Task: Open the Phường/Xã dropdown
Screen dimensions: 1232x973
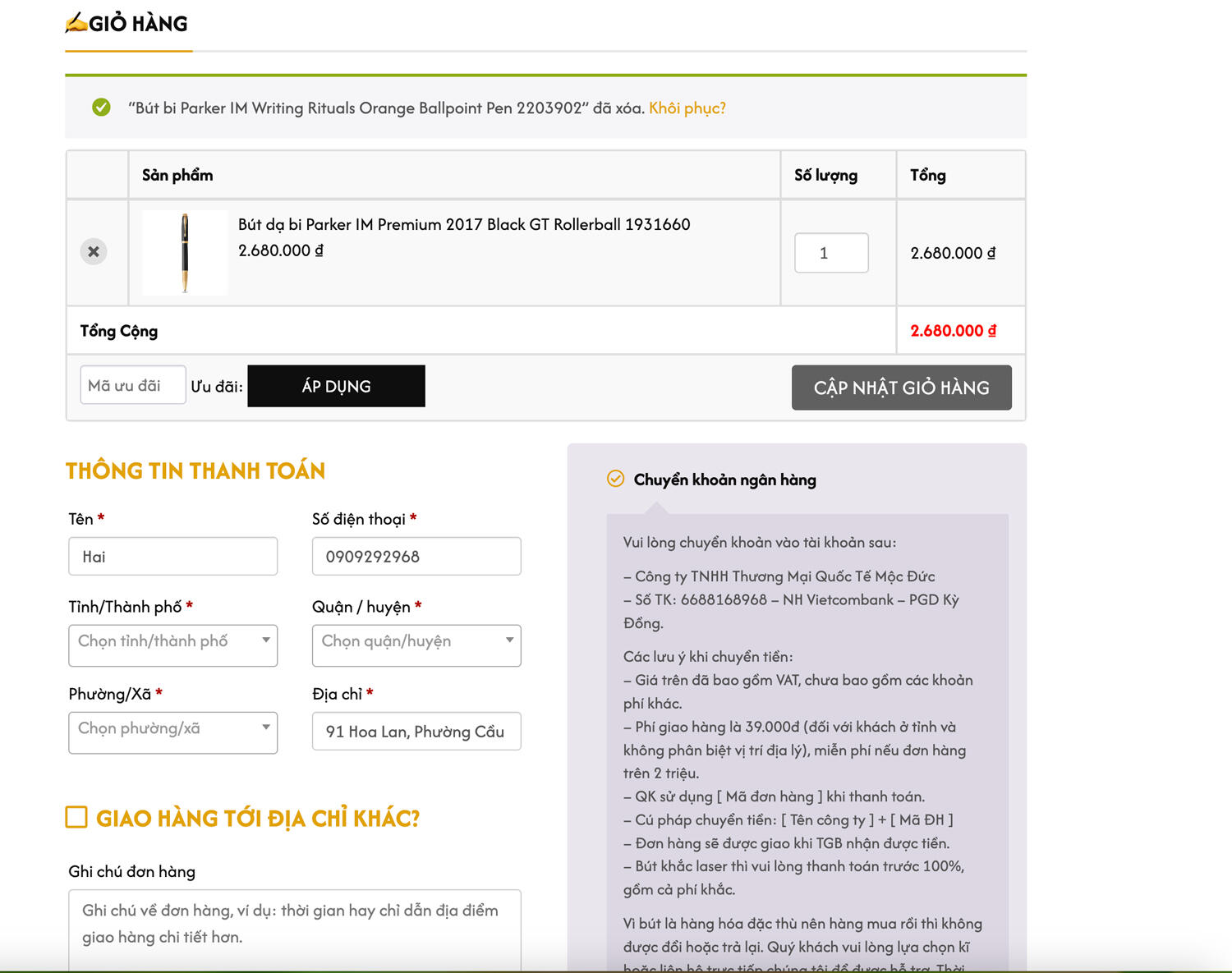Action: (173, 732)
